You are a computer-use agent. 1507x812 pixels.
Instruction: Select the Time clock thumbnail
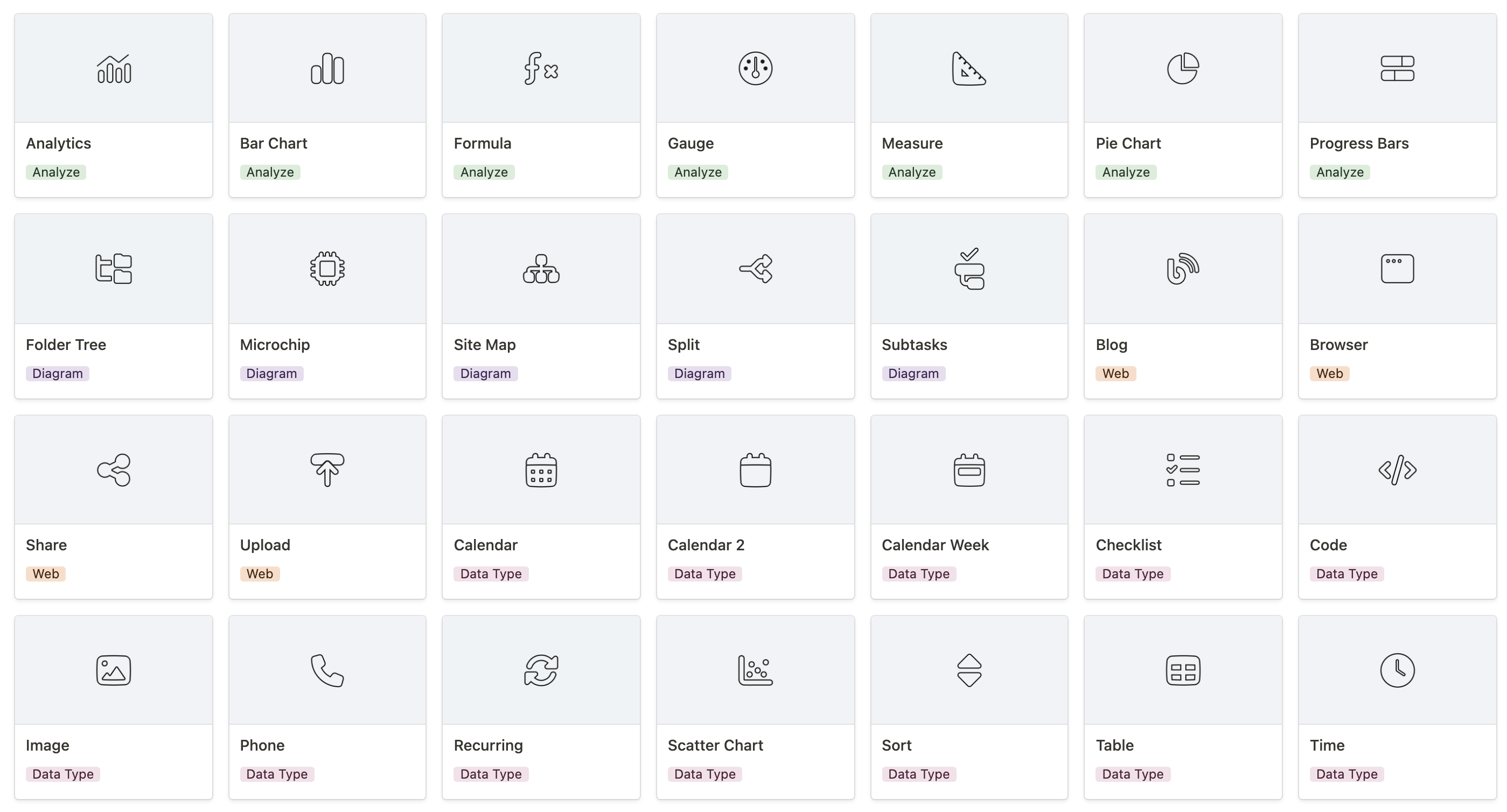[1397, 670]
